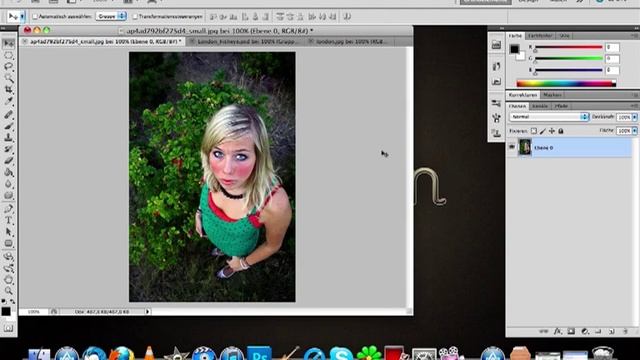Click the Ebene 0 layer thumbnail
This screenshot has height=360, width=640.
tap(524, 147)
